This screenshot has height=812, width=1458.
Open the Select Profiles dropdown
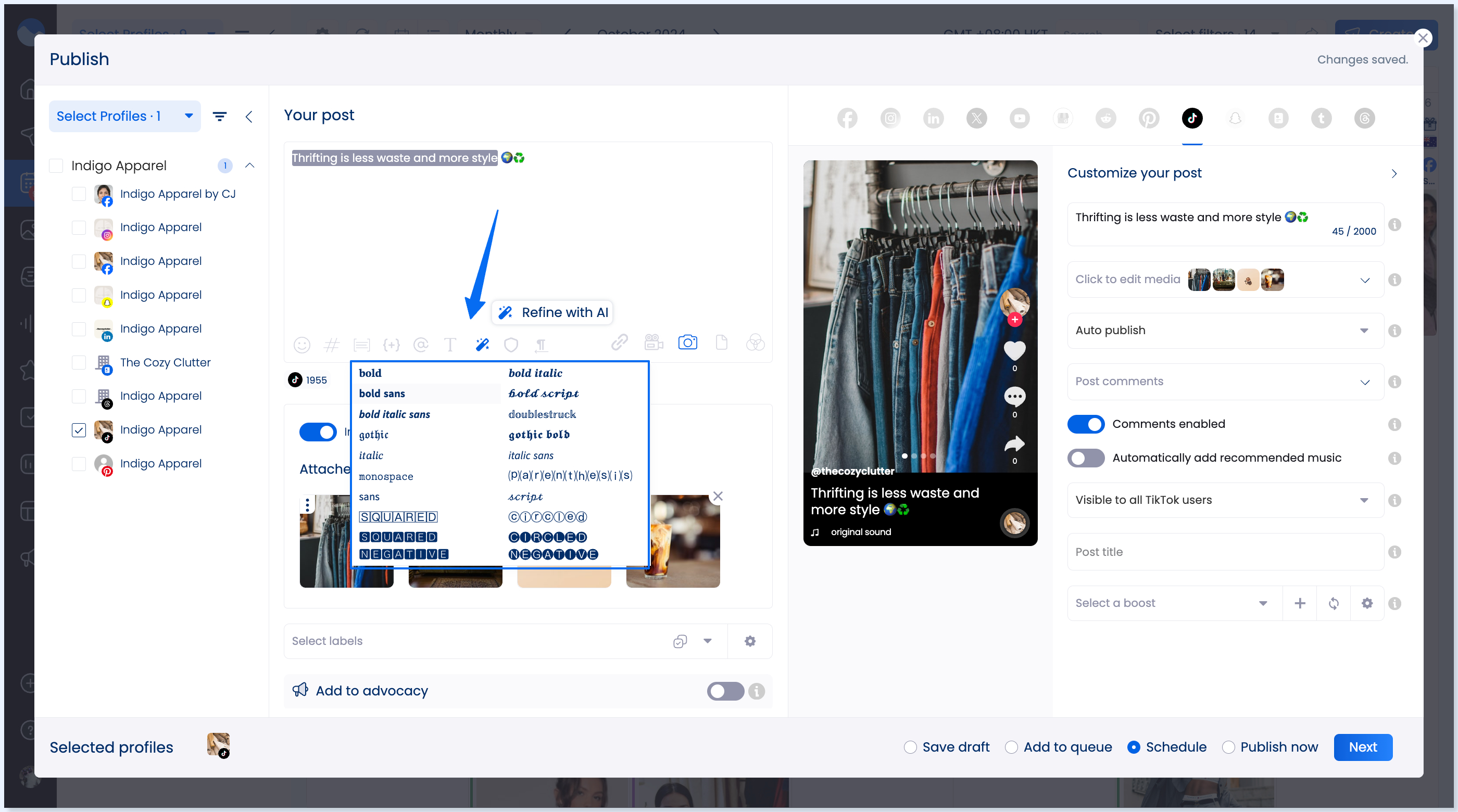(124, 117)
